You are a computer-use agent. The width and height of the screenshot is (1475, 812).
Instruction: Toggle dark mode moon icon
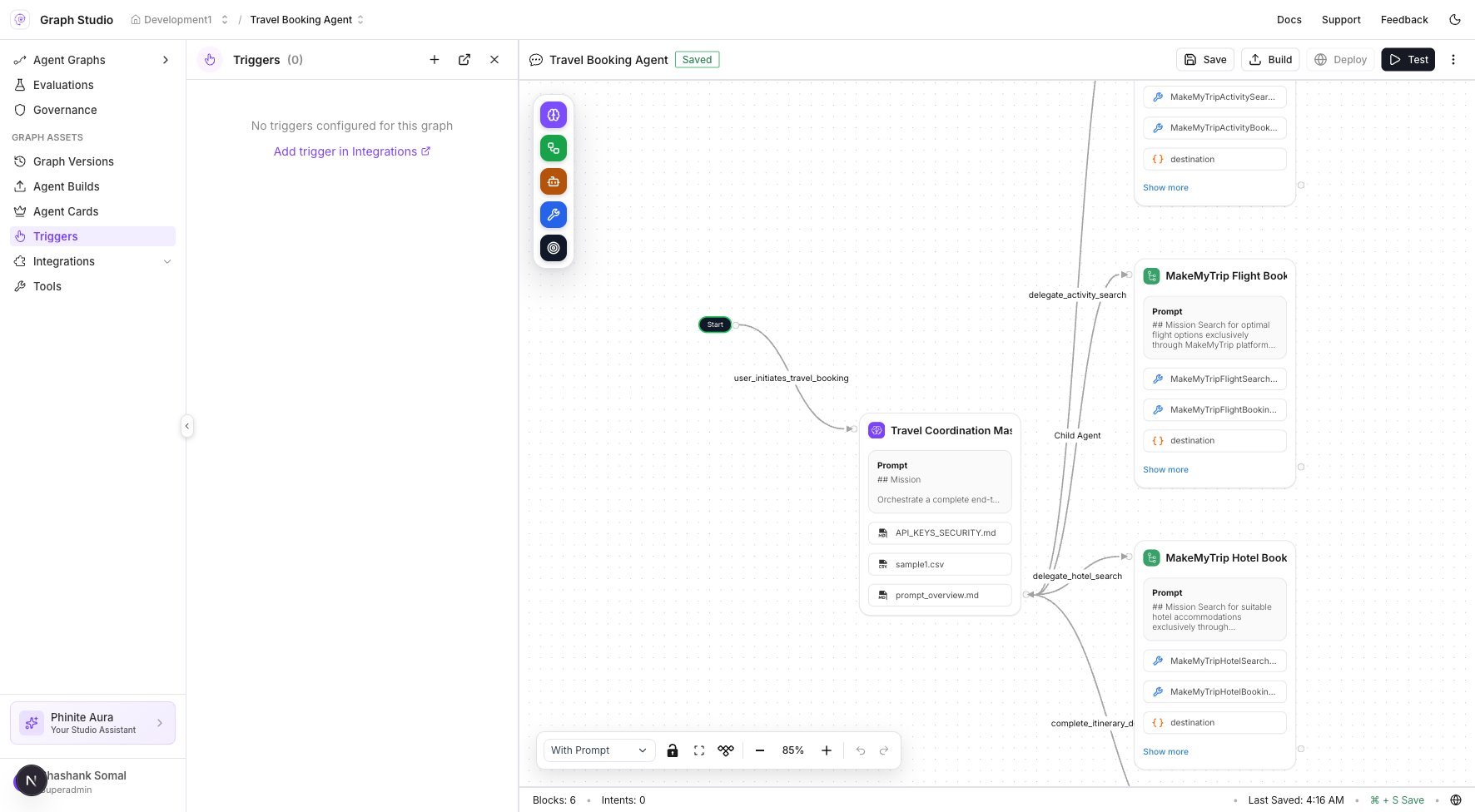(1455, 19)
